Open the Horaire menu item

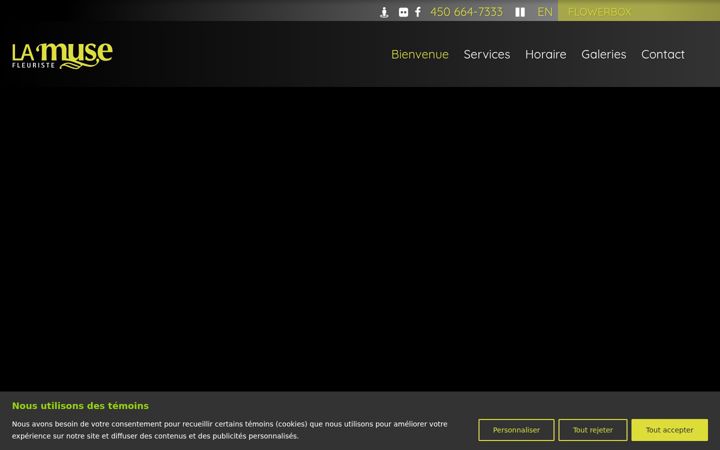[x=546, y=54]
